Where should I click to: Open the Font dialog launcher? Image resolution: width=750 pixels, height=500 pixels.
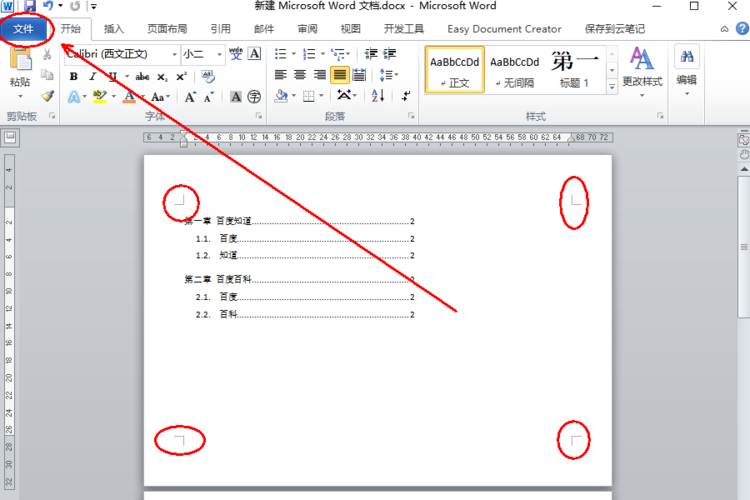[258, 116]
